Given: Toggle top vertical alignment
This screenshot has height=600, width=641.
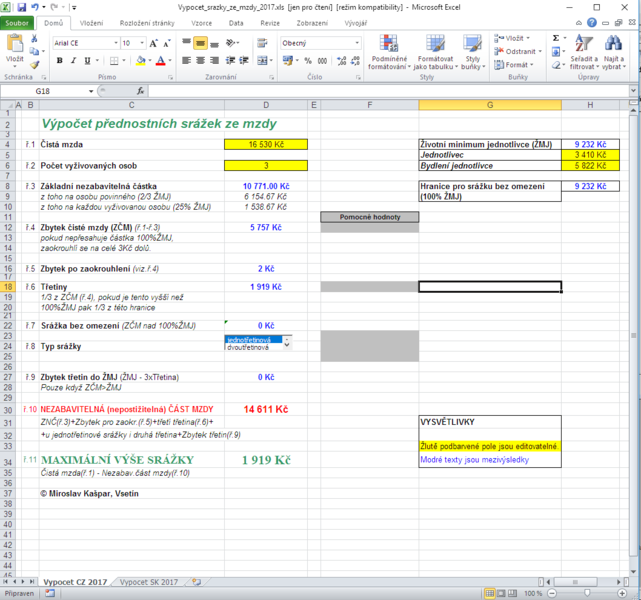Looking at the screenshot, I should click(x=186, y=42).
